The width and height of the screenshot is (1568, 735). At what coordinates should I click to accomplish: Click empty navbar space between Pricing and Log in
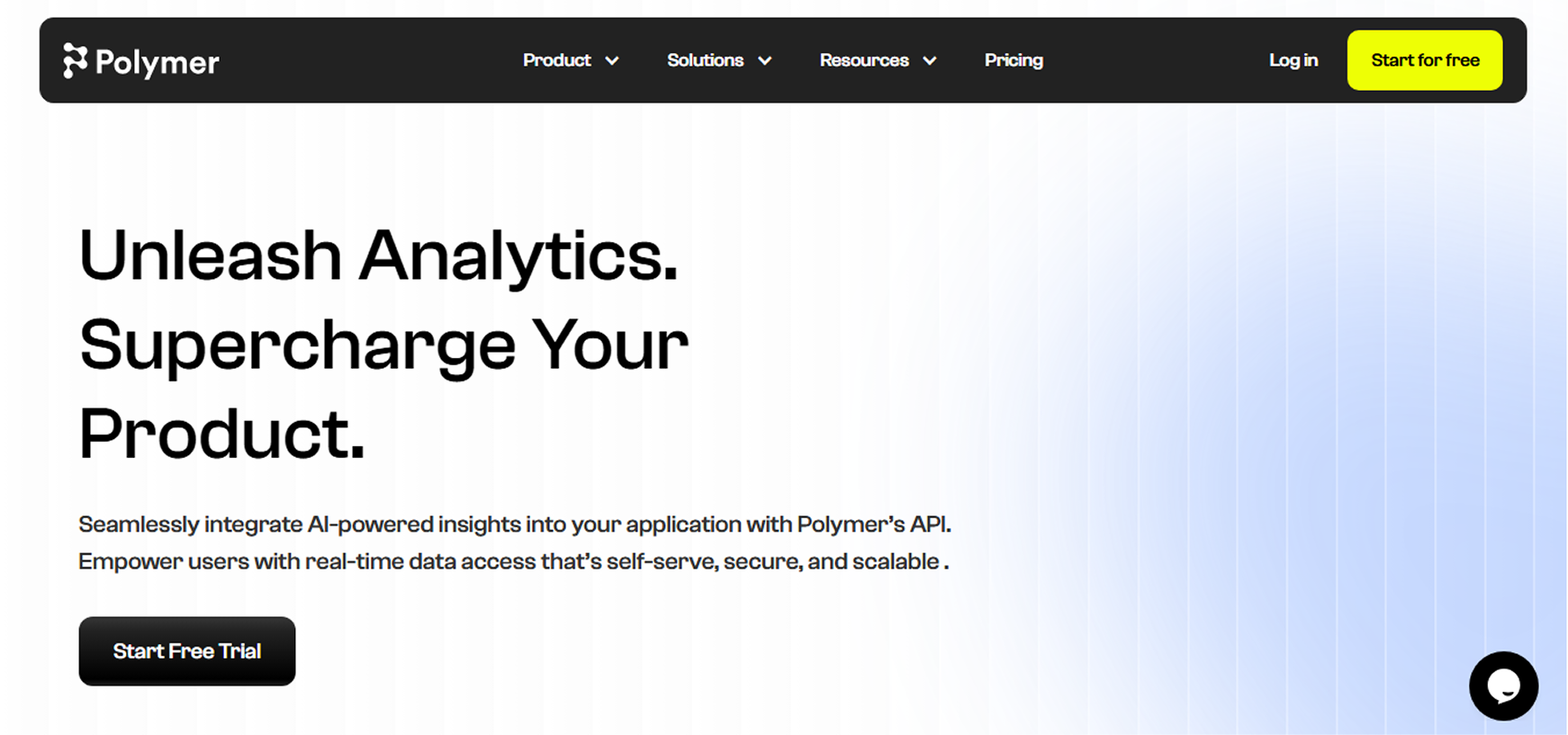pos(1157,60)
